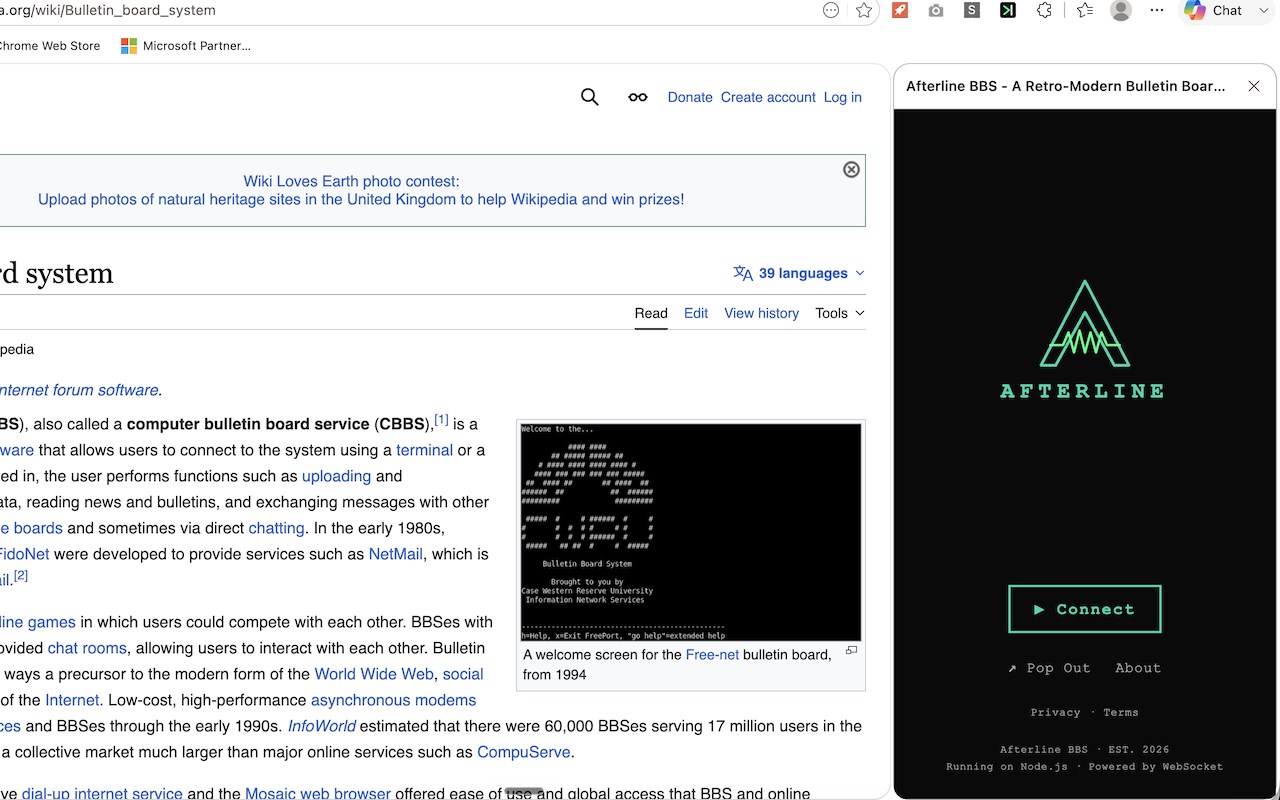The image size is (1280, 800).
Task: Open the CompuServe article link
Action: tap(524, 752)
